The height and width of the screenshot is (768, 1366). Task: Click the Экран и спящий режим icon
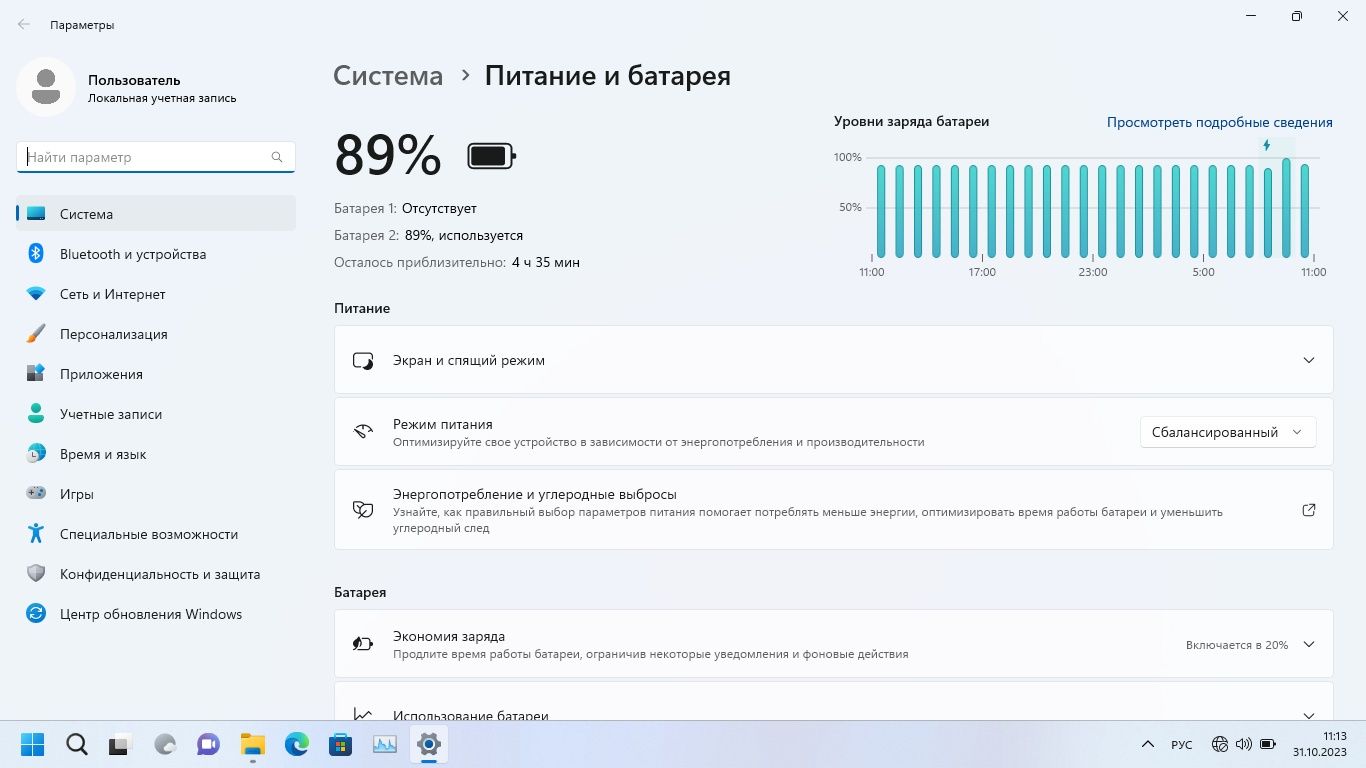tap(363, 360)
